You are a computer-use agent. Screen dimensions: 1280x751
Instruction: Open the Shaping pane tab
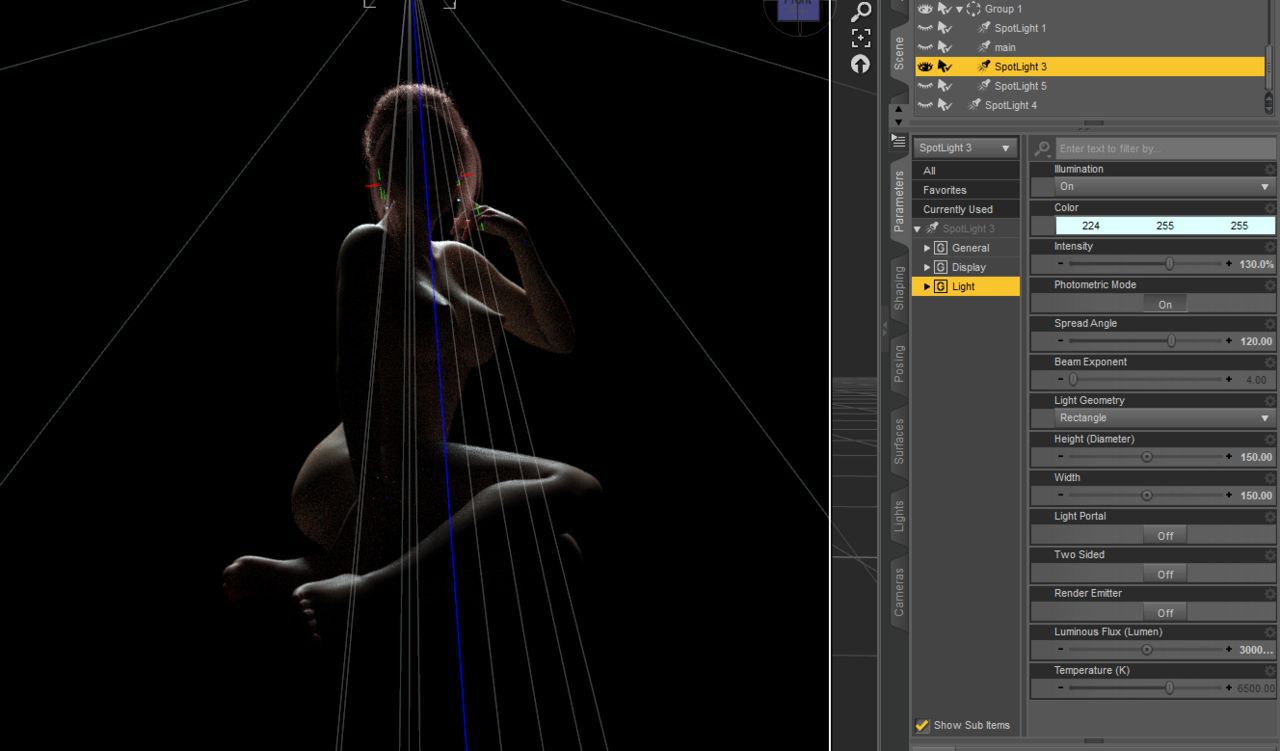[x=899, y=288]
